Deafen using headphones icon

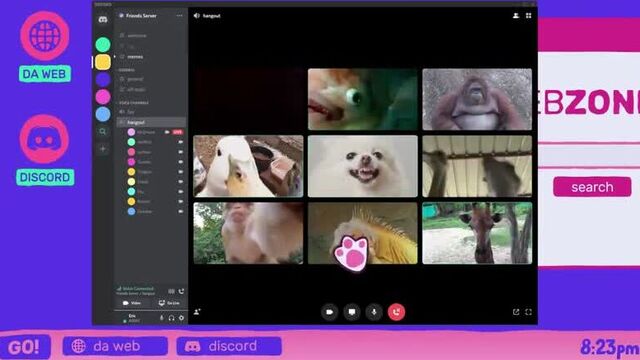coord(171,318)
